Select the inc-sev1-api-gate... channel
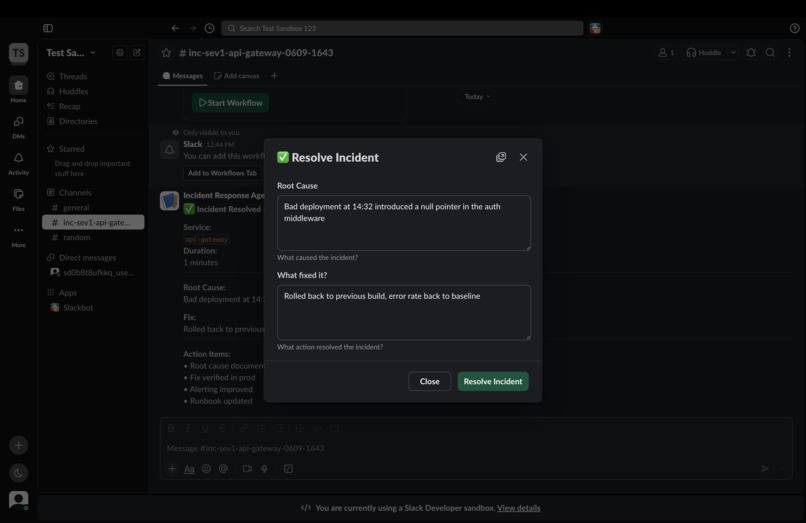 pos(93,222)
